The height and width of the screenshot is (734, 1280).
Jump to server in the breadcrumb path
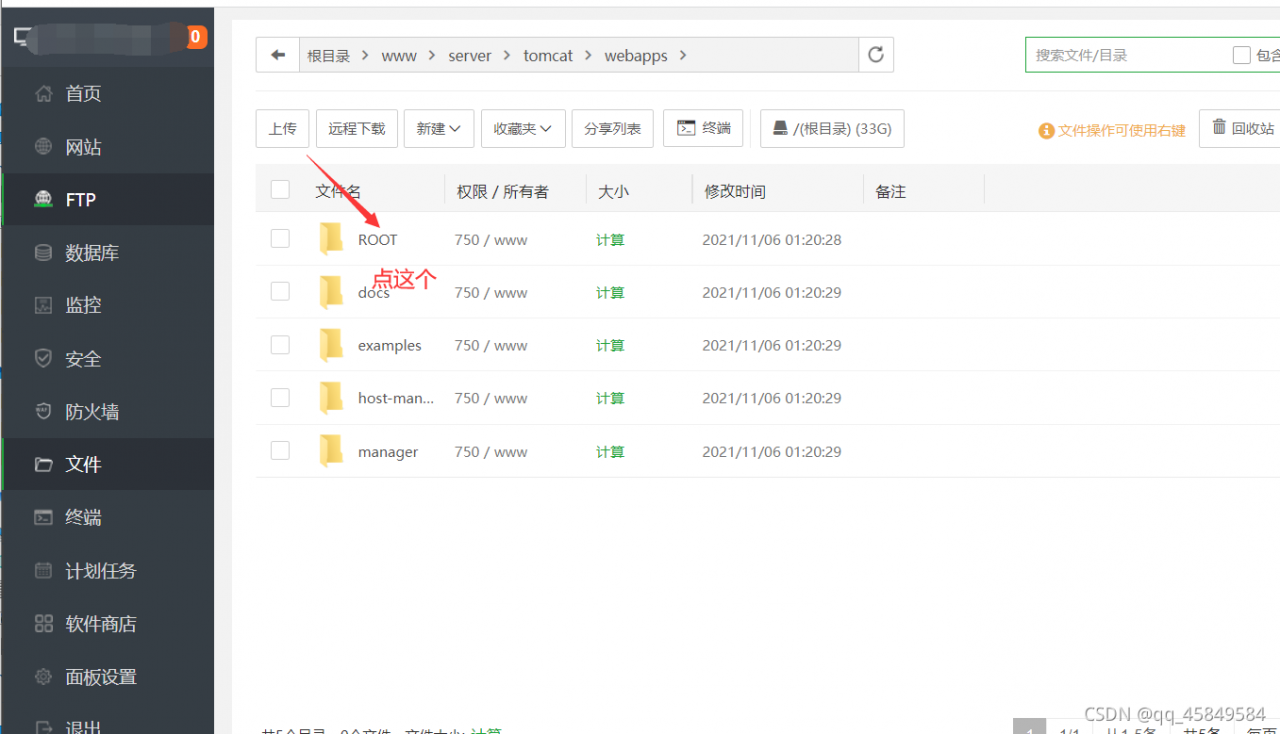tap(470, 56)
